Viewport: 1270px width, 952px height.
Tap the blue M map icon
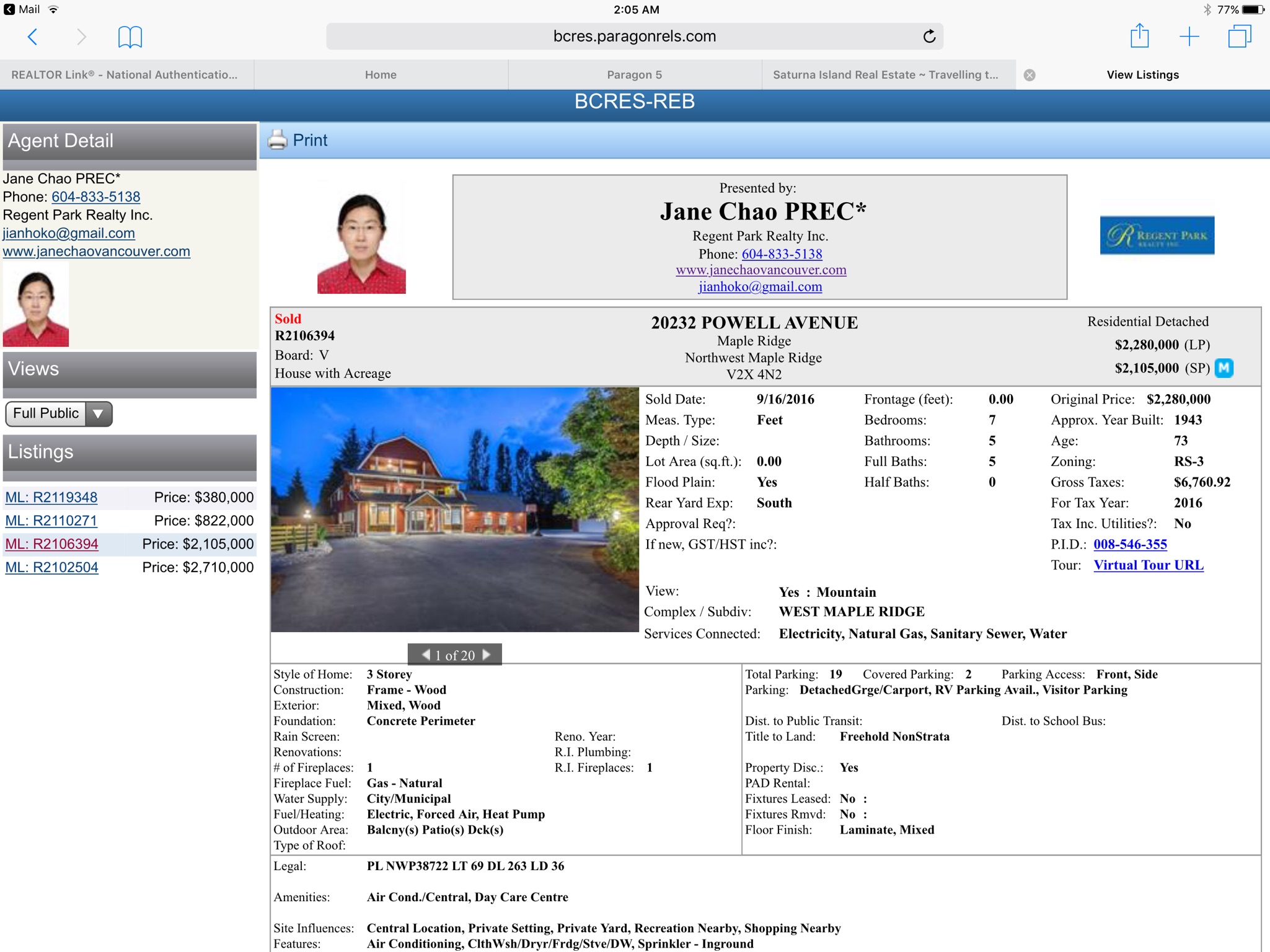coord(1224,368)
